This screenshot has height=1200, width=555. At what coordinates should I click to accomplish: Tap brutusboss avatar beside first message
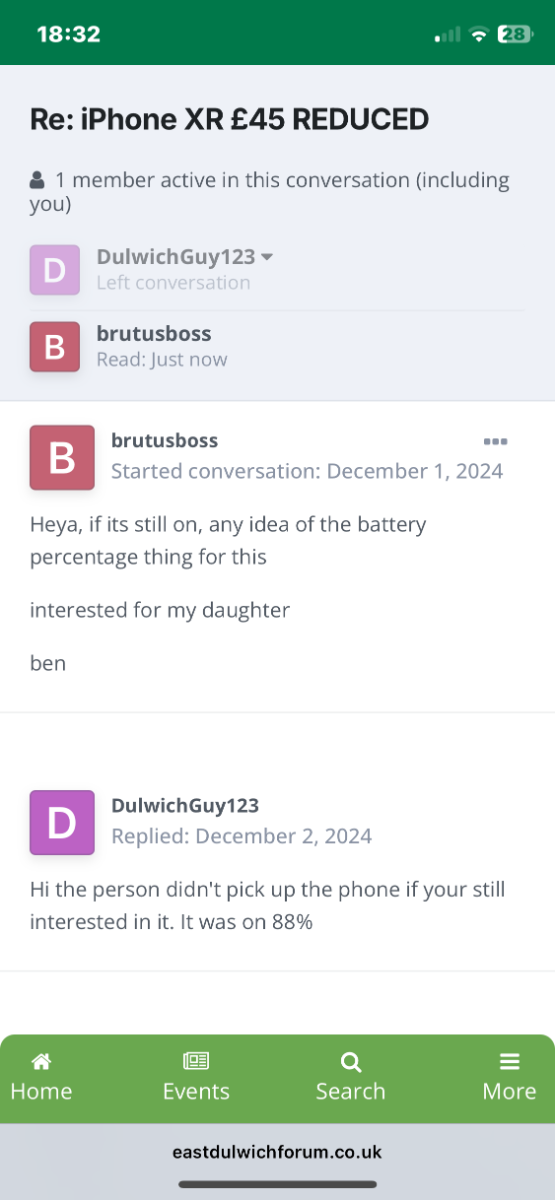pos(62,457)
